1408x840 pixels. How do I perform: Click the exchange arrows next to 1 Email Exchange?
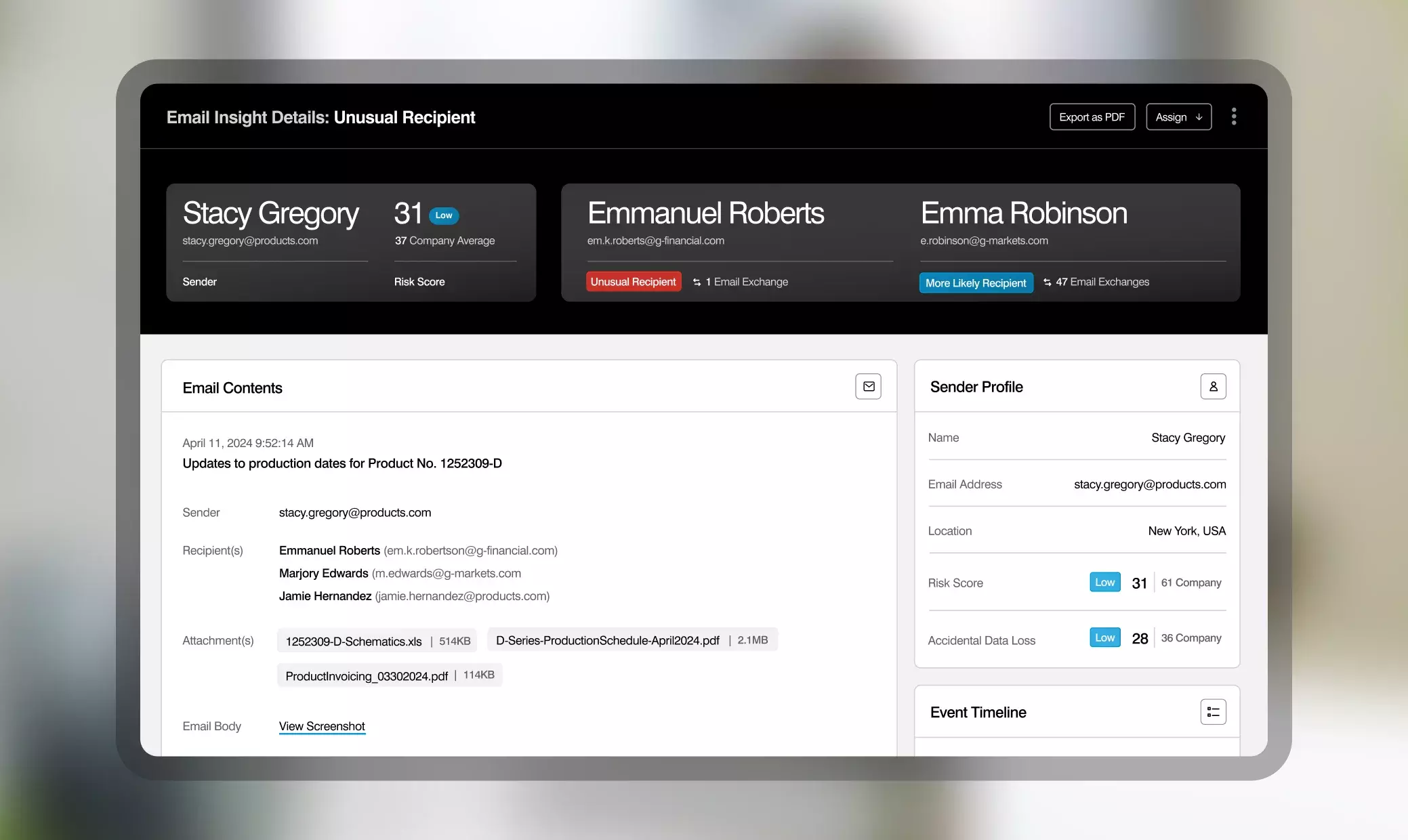[x=697, y=282]
